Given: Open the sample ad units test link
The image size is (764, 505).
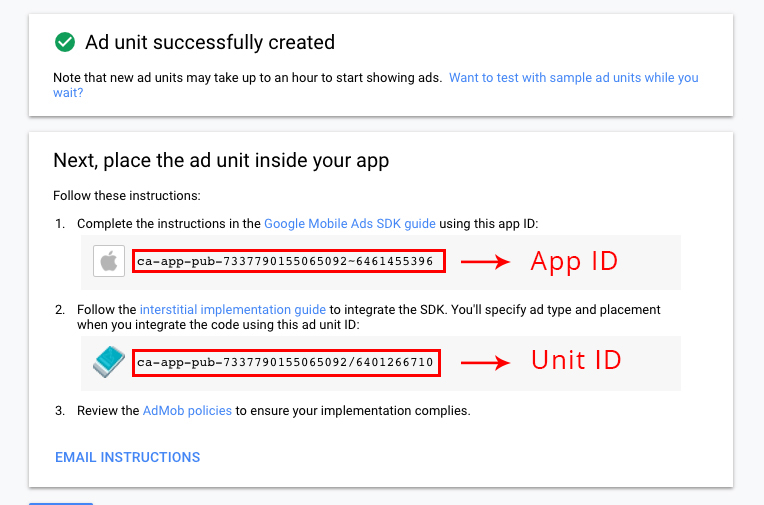Looking at the screenshot, I should tap(376, 85).
